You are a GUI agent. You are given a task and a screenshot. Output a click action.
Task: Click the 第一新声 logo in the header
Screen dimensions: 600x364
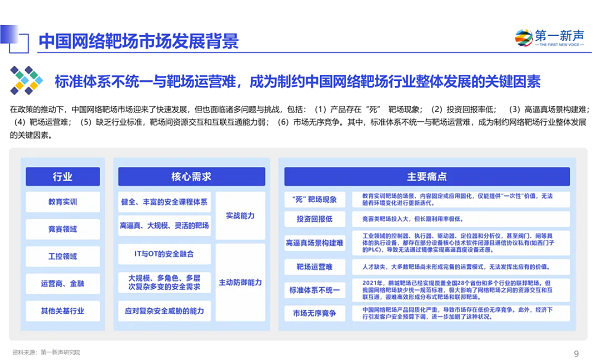[549, 38]
